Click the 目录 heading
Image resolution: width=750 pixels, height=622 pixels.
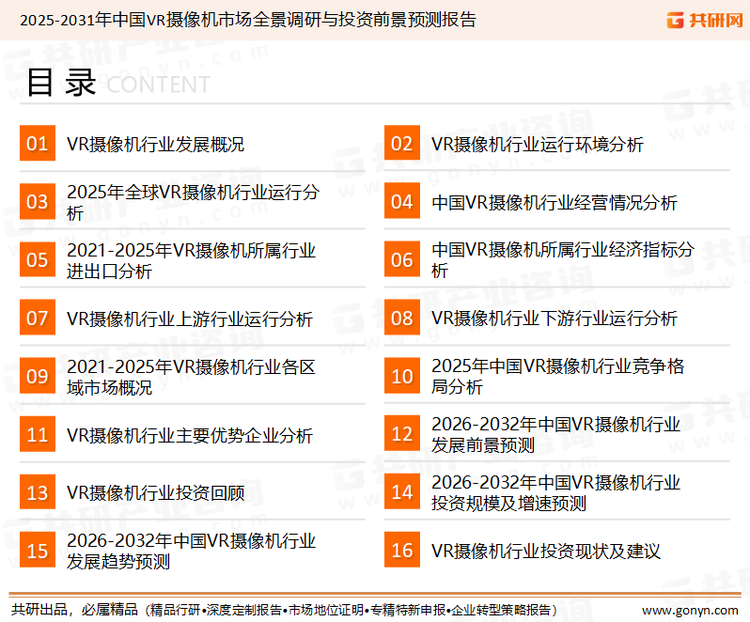(61, 83)
